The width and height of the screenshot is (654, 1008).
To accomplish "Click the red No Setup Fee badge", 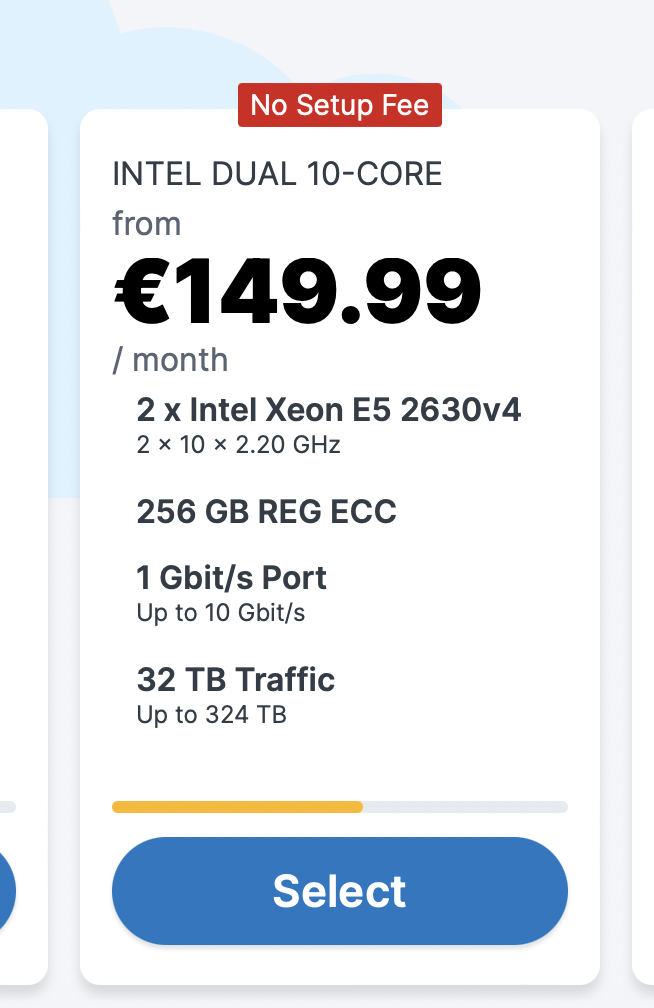I will click(339, 105).
